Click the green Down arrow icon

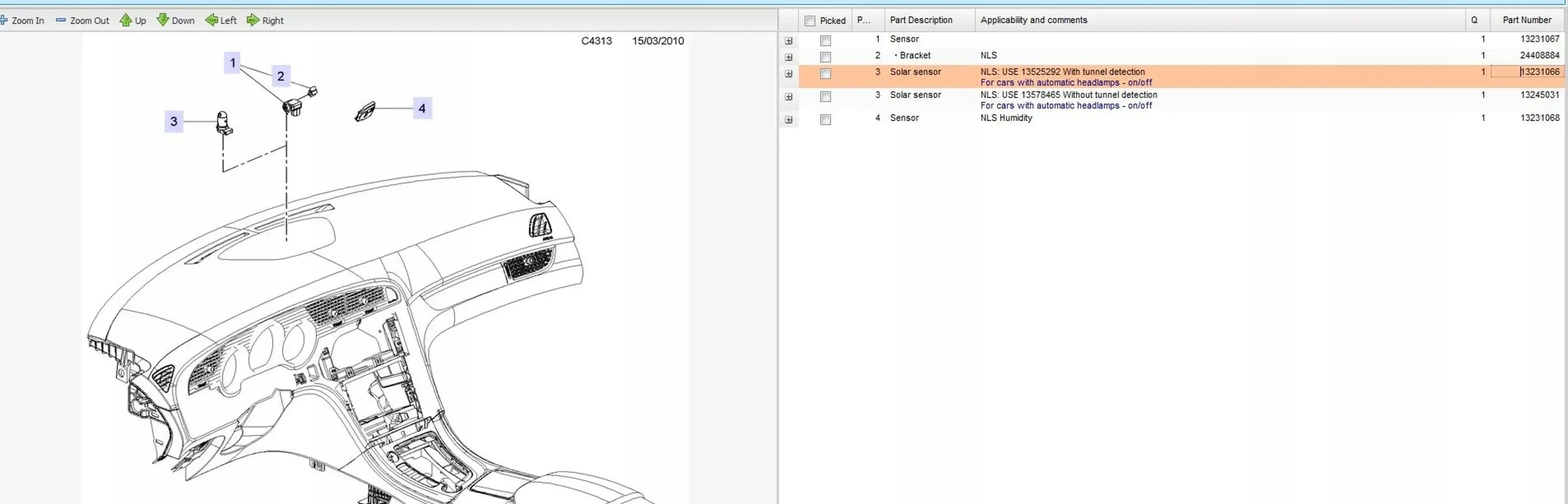(162, 20)
